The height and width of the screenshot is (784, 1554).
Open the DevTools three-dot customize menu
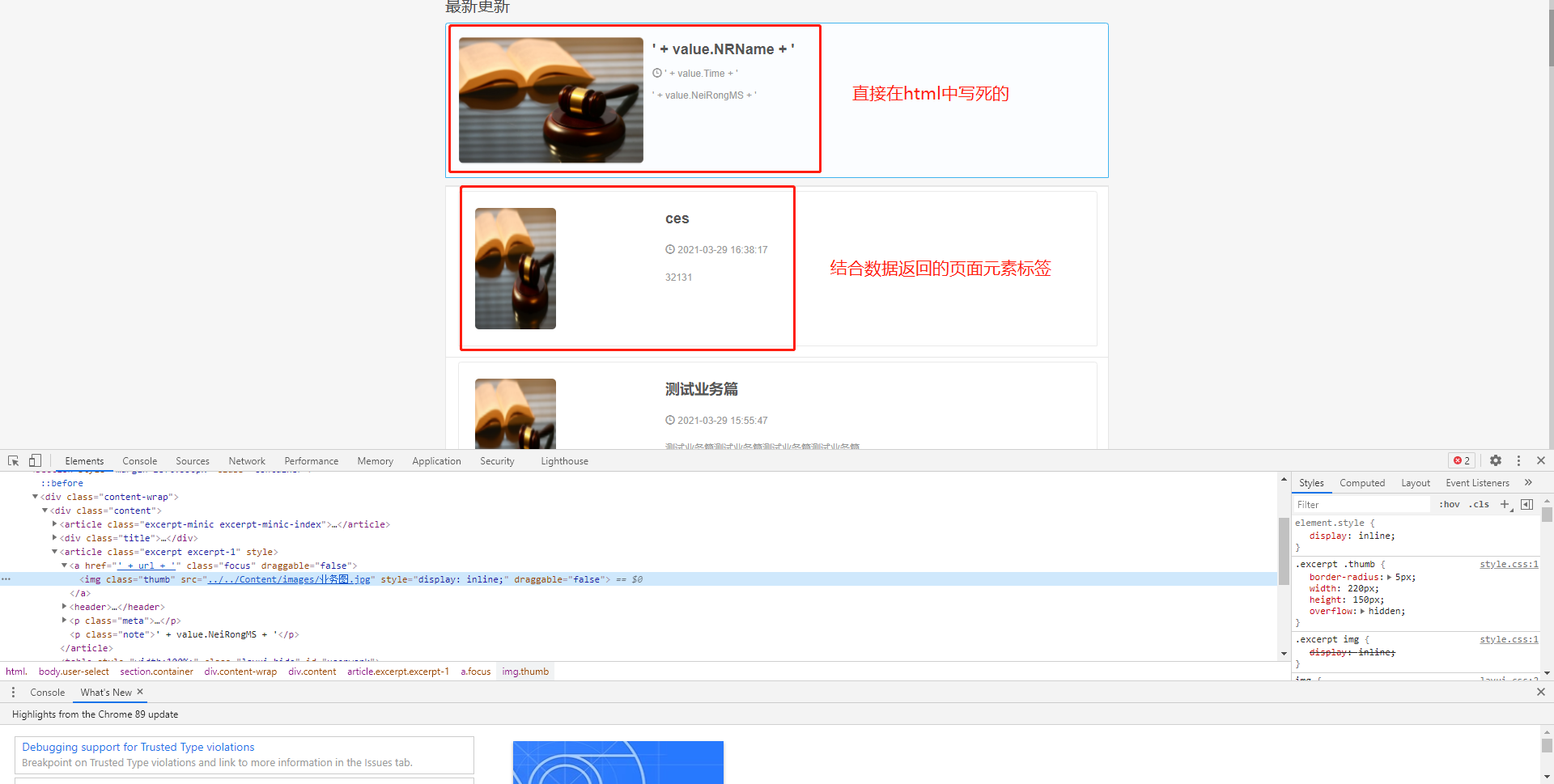[x=1518, y=460]
